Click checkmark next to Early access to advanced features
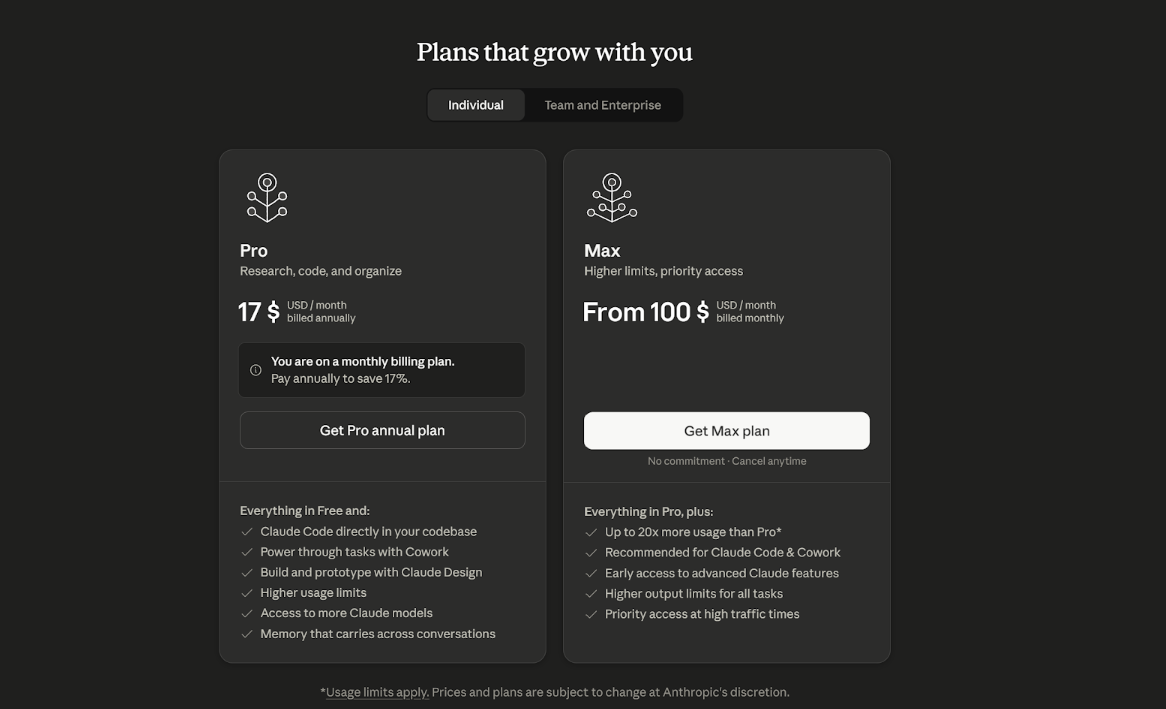The image size is (1166, 709). point(591,574)
